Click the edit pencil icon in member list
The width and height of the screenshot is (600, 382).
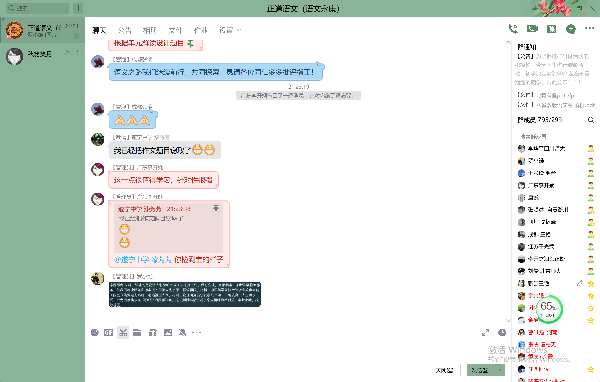580,283
